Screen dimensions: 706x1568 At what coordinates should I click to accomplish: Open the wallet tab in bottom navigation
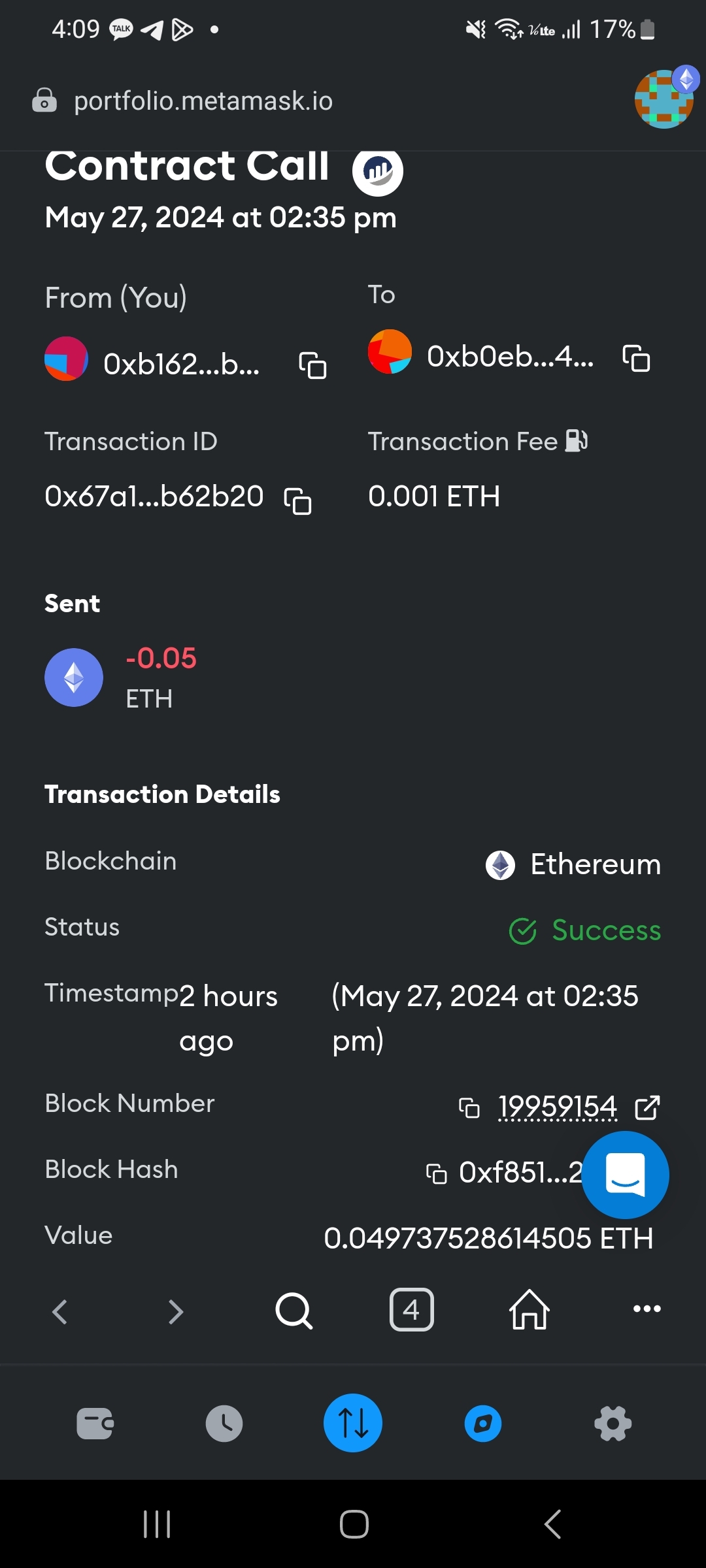pyautogui.click(x=95, y=1424)
